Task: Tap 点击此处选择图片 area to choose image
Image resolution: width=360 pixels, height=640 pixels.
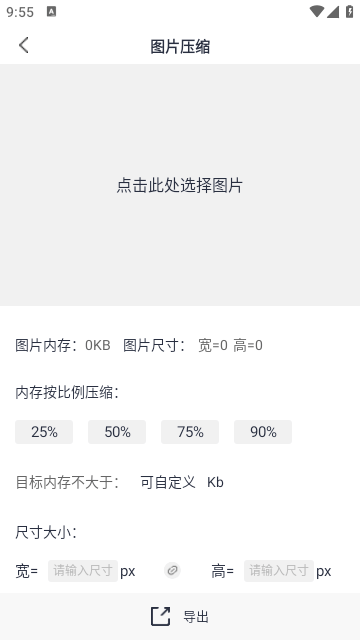Action: (180, 185)
